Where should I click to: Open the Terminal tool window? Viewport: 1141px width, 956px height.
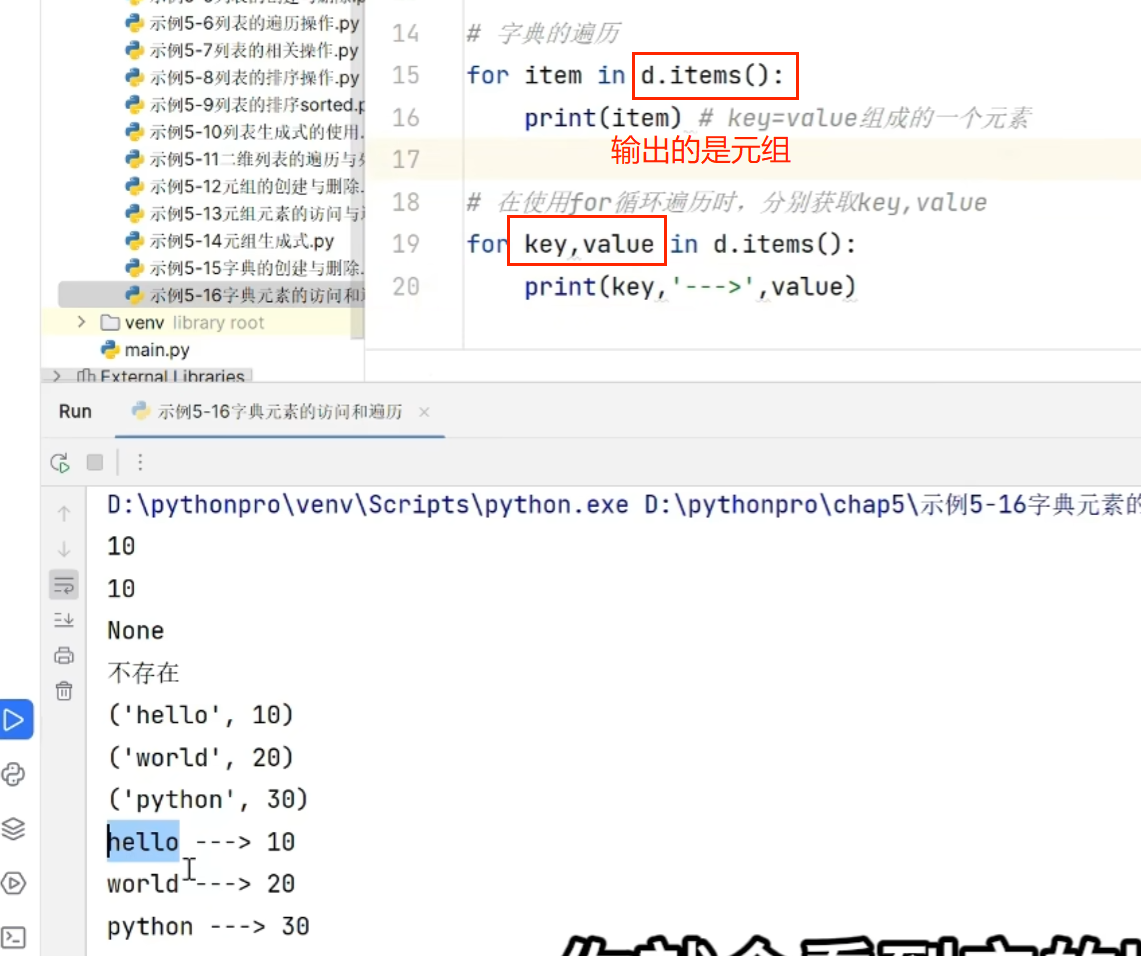14,937
